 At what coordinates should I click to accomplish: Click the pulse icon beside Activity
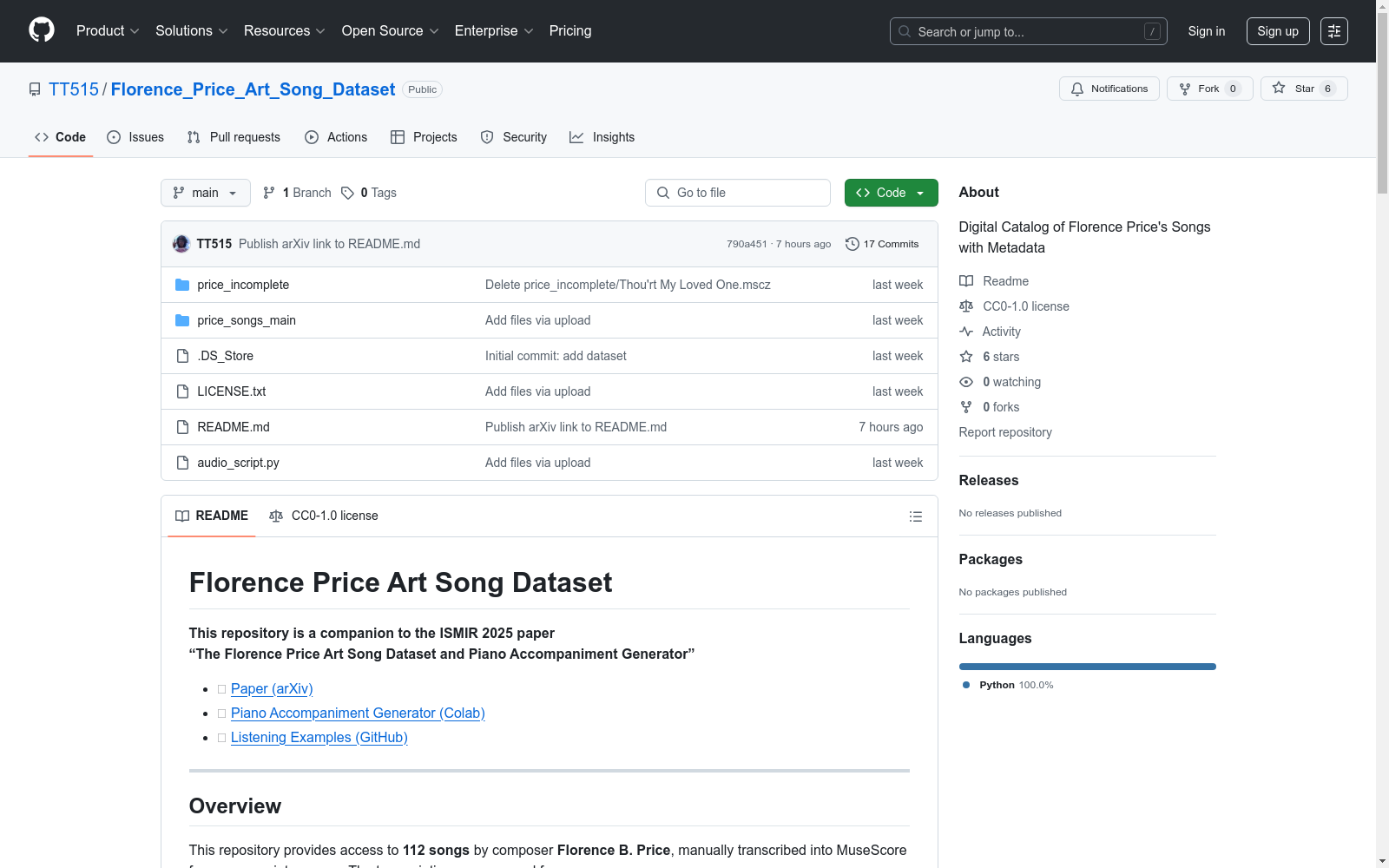(x=966, y=332)
